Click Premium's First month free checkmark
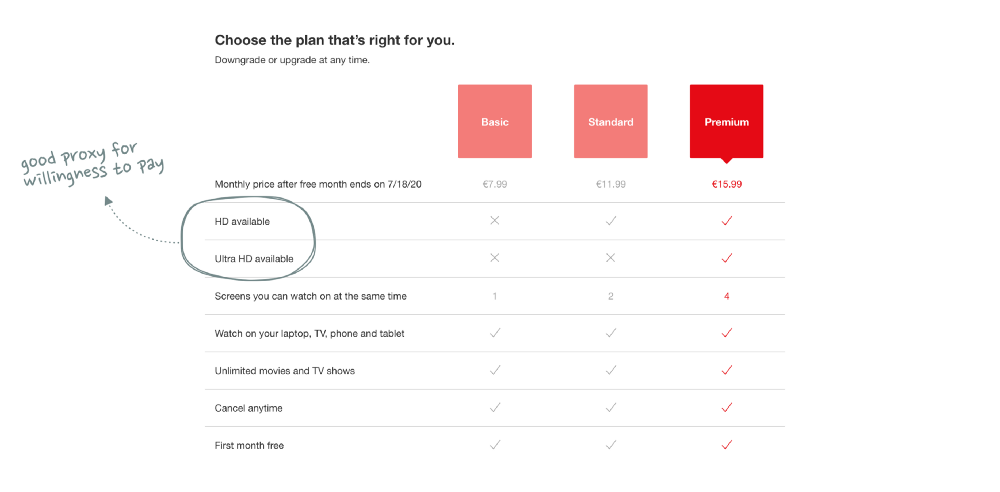The height and width of the screenshot is (492, 1000). [x=726, y=445]
